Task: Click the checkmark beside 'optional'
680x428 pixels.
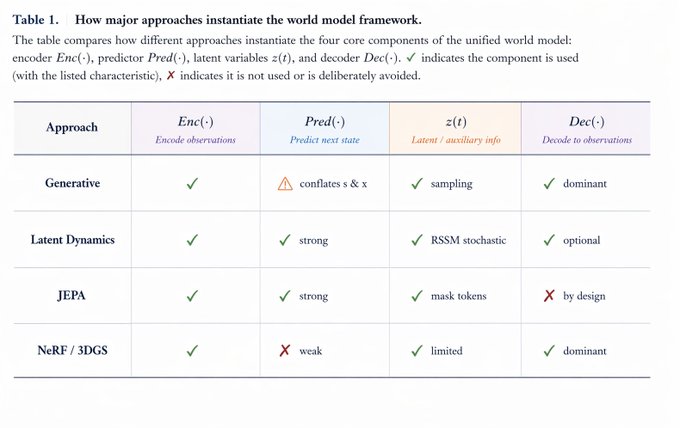Action: [x=549, y=240]
